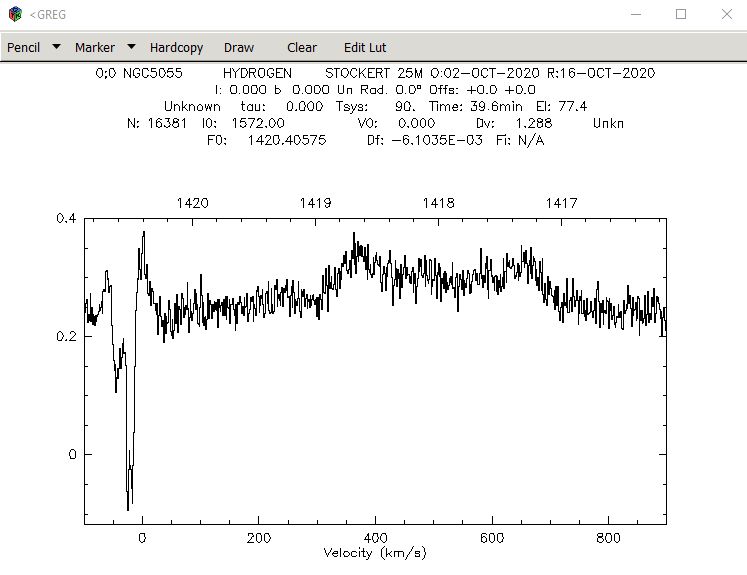
Task: Click the GREG application icon in title bar
Action: click(15, 14)
